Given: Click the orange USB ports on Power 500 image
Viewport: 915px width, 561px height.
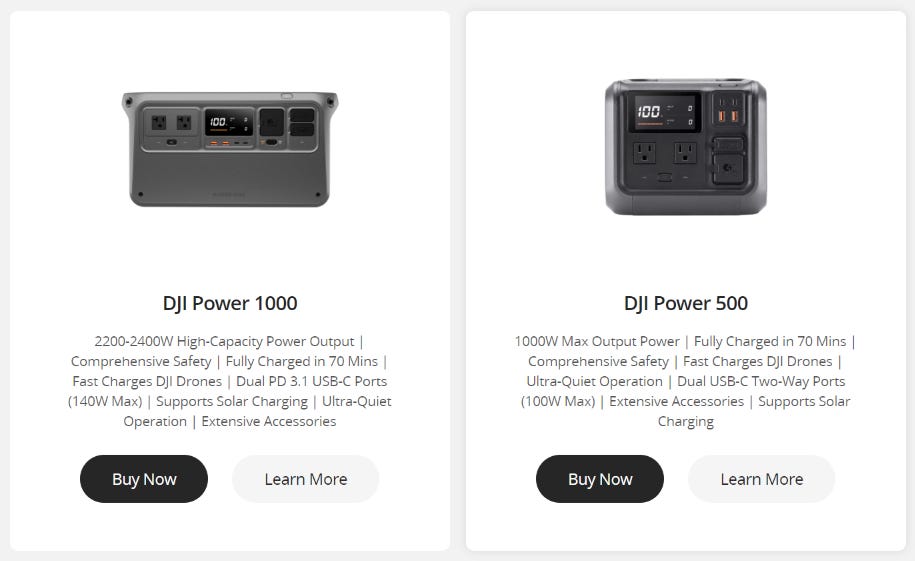Looking at the screenshot, I should tap(728, 116).
